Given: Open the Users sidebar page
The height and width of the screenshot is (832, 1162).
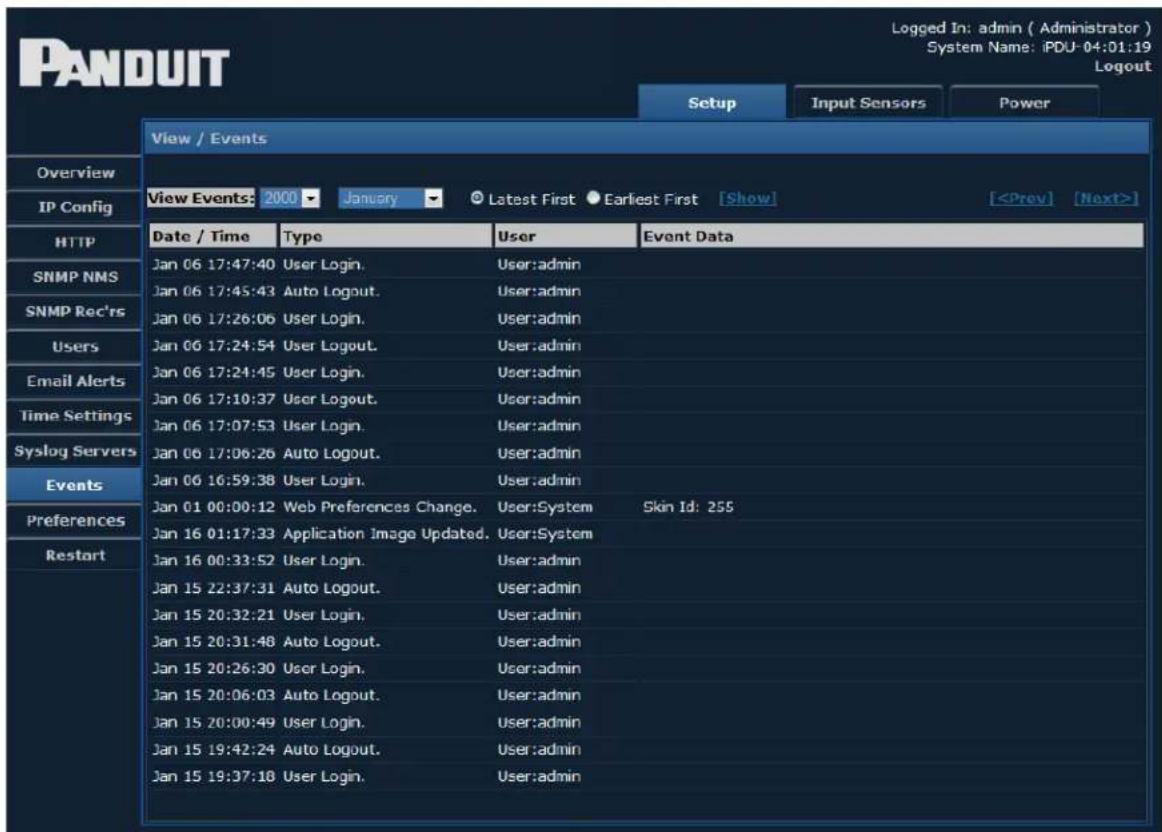Looking at the screenshot, I should click(75, 347).
